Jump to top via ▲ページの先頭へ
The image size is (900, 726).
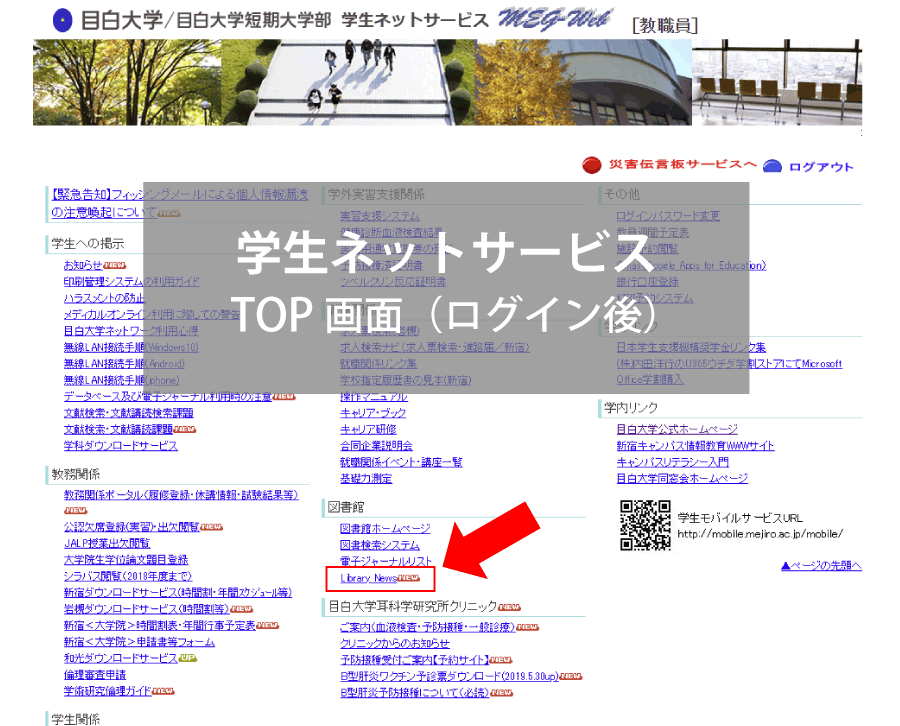tap(821, 566)
